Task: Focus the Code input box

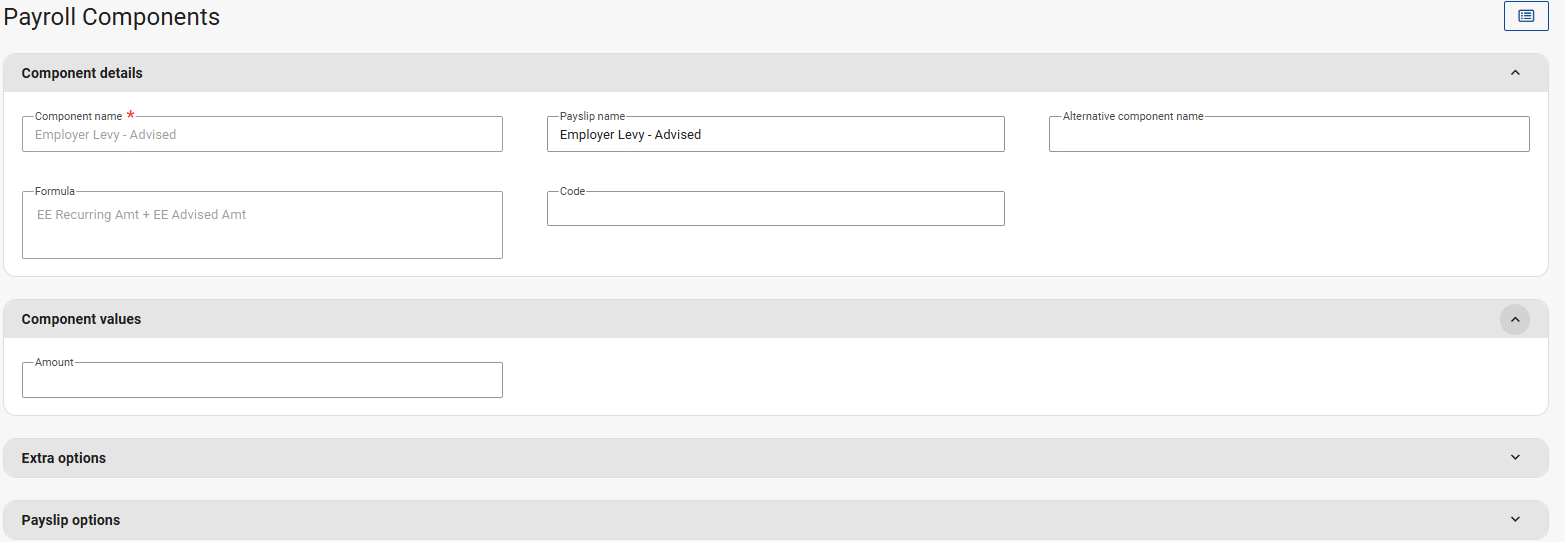Action: tap(775, 209)
